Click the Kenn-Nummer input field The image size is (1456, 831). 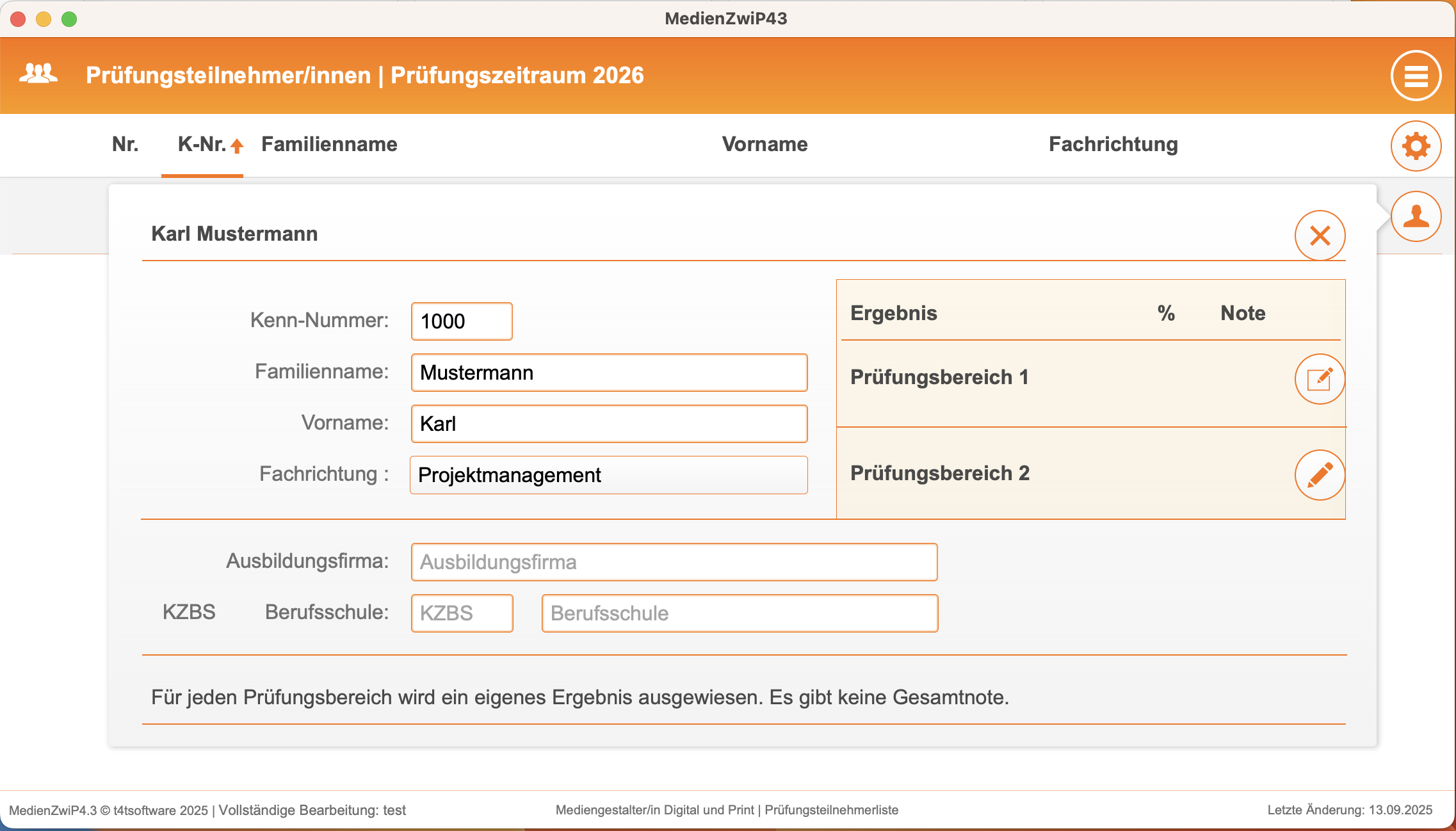461,321
